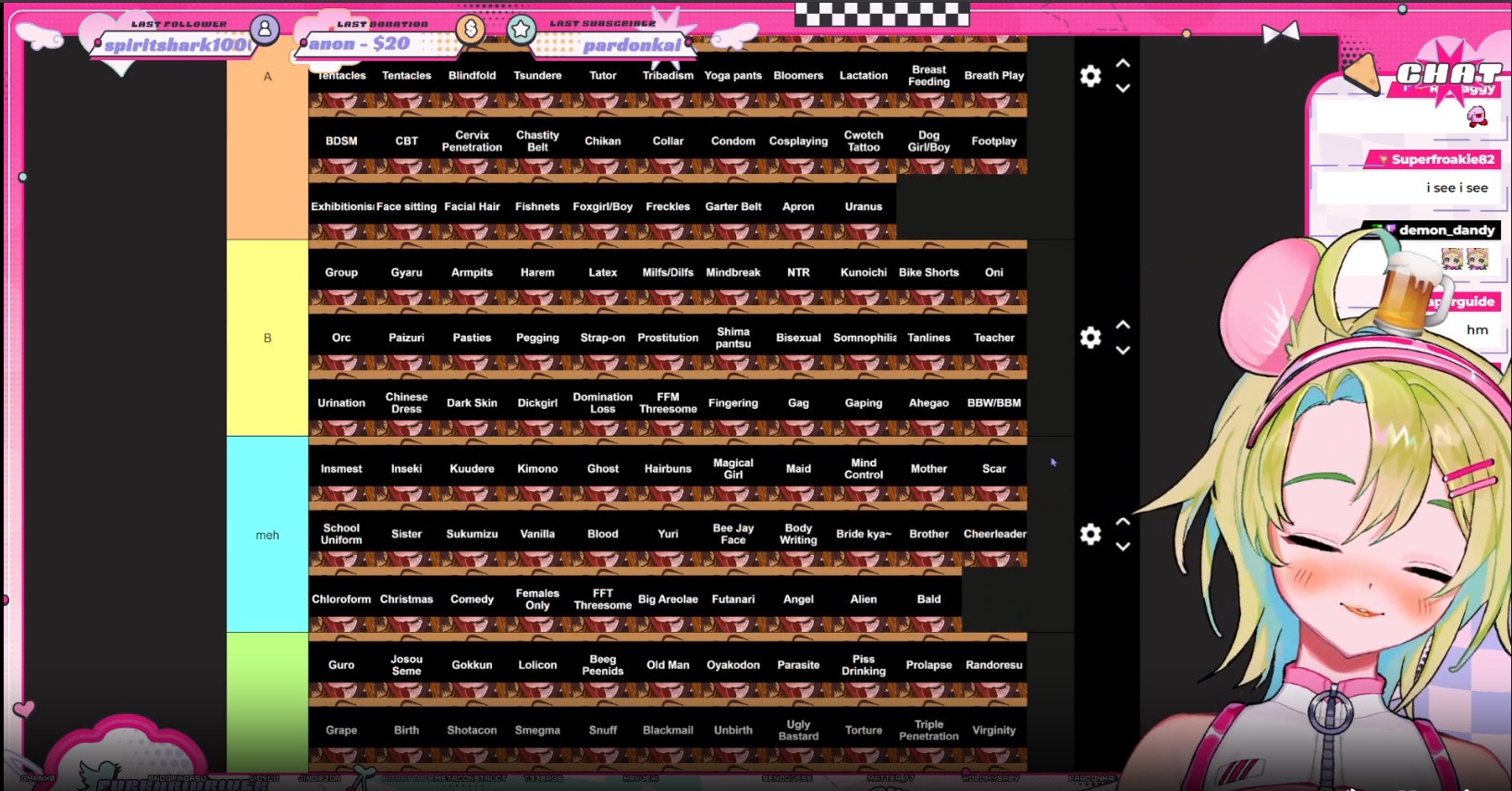Select the Kimono tile

coord(537,469)
